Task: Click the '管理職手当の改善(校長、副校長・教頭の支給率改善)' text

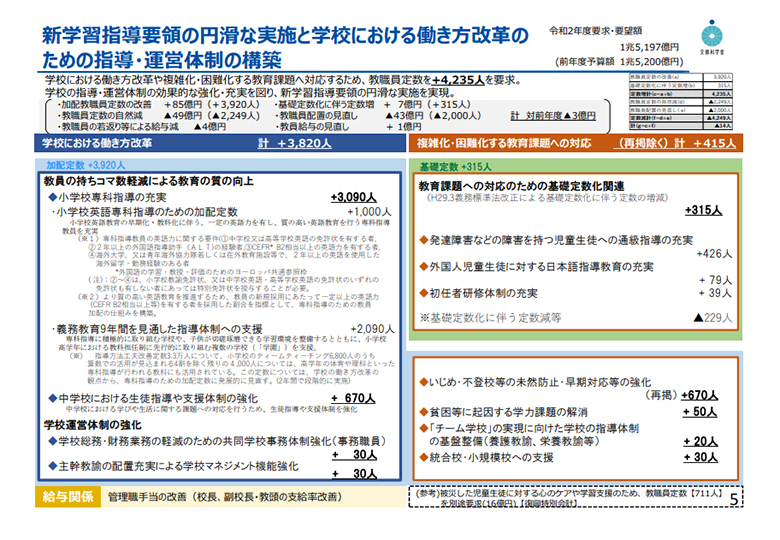Action: tap(225, 497)
